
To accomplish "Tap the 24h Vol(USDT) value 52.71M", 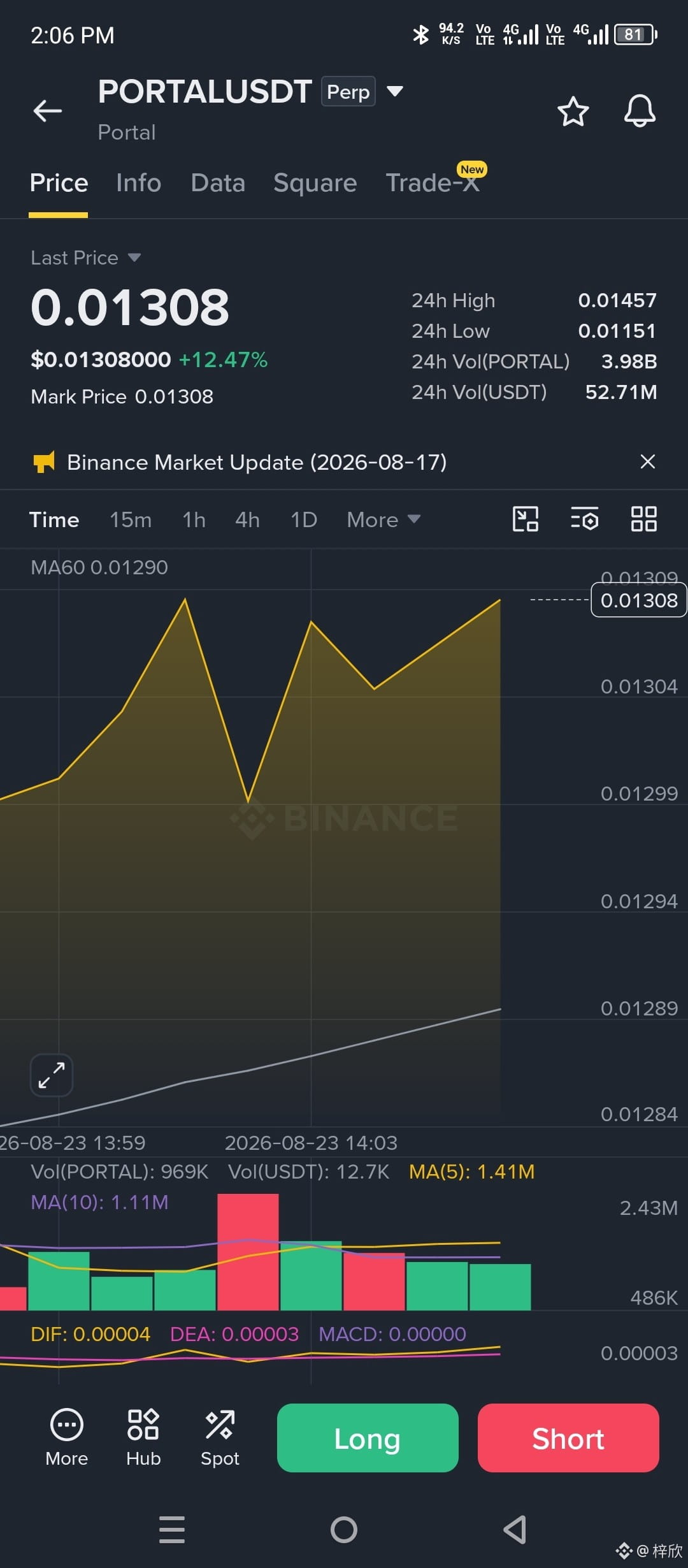I will click(x=621, y=392).
